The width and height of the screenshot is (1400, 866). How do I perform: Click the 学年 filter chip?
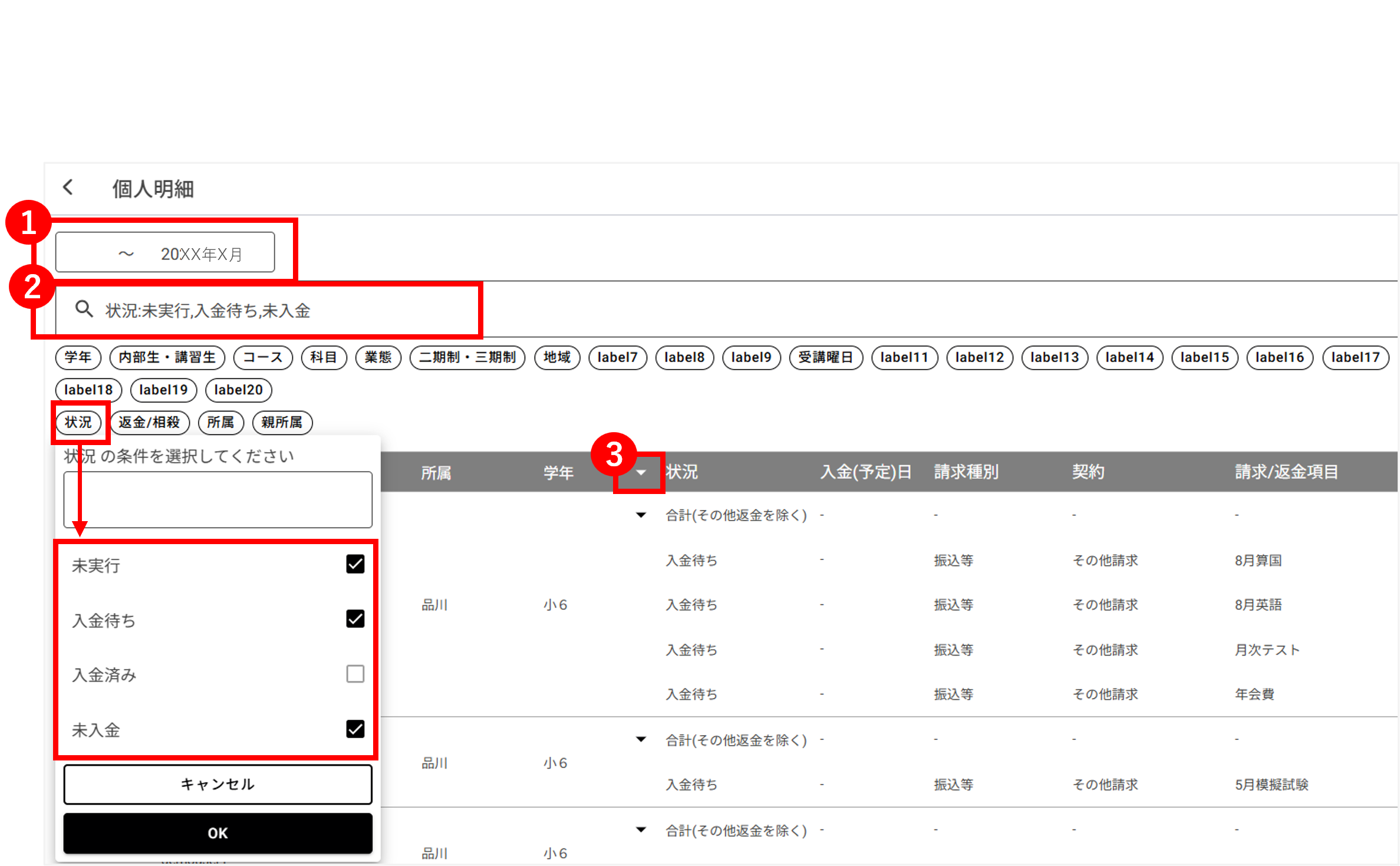point(78,357)
